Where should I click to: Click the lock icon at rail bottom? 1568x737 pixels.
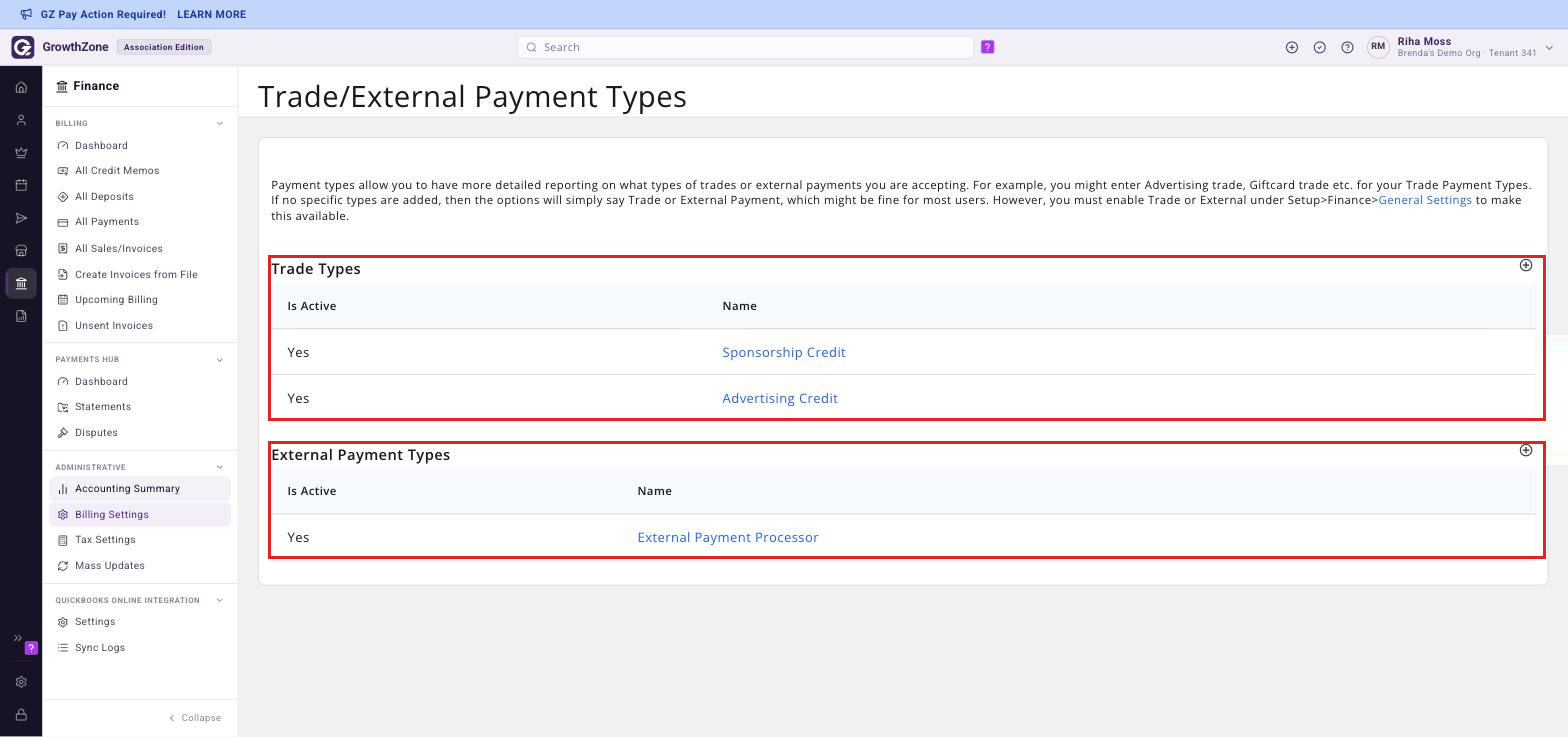click(21, 715)
